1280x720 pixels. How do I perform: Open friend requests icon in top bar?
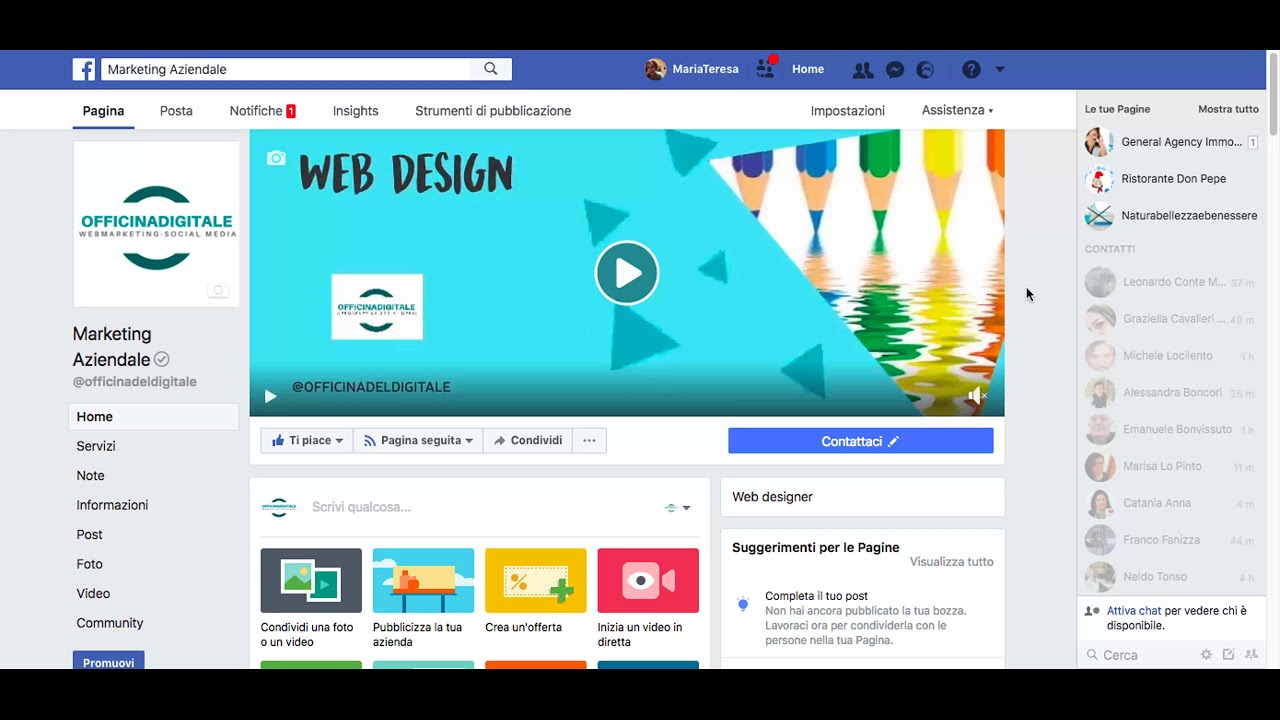coord(862,70)
